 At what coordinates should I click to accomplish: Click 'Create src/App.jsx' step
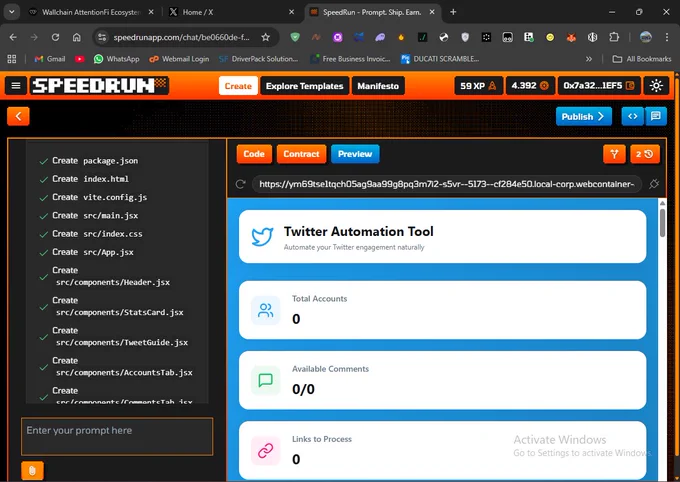[86, 252]
